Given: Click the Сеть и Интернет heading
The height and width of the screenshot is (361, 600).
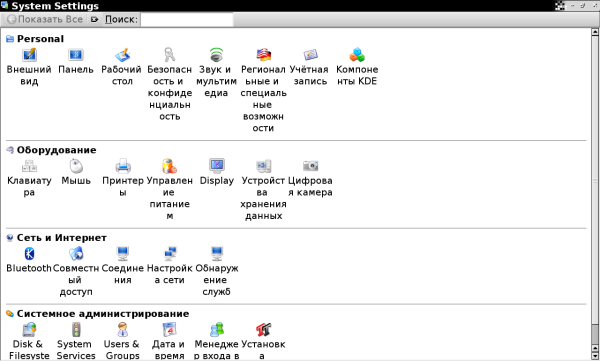Looking at the screenshot, I should (x=62, y=238).
